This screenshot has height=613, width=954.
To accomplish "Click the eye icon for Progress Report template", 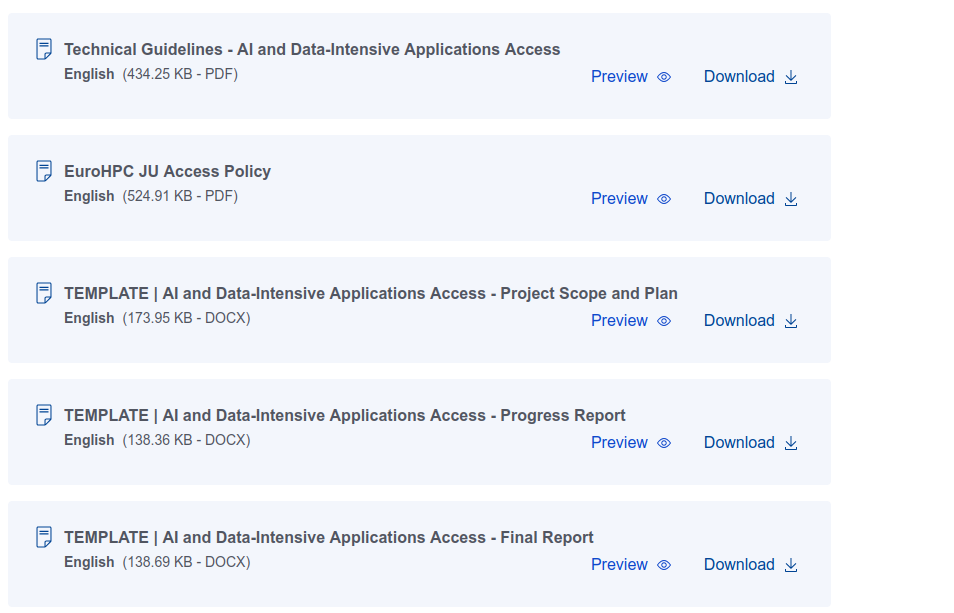I will pos(664,443).
